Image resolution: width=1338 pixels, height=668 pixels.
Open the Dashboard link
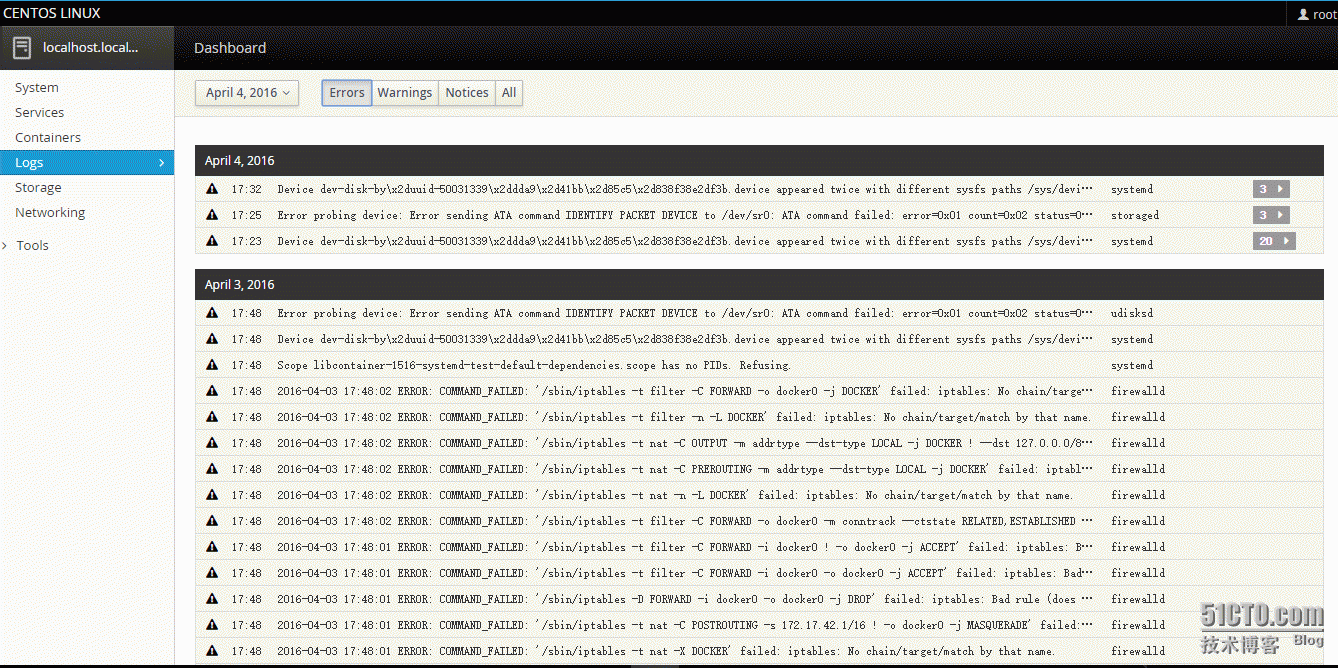coord(230,48)
